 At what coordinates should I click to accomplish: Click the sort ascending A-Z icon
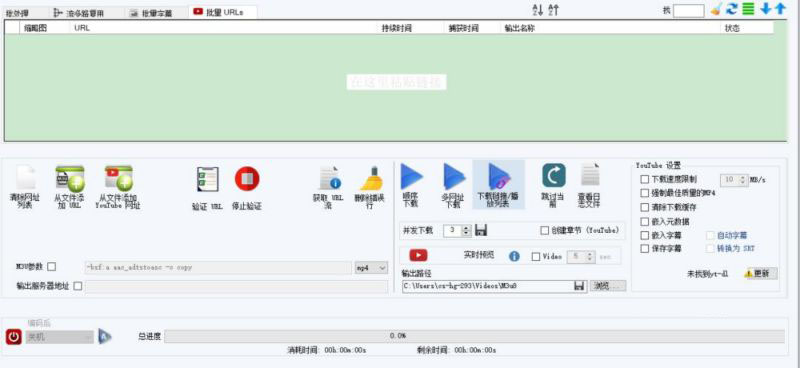click(538, 10)
